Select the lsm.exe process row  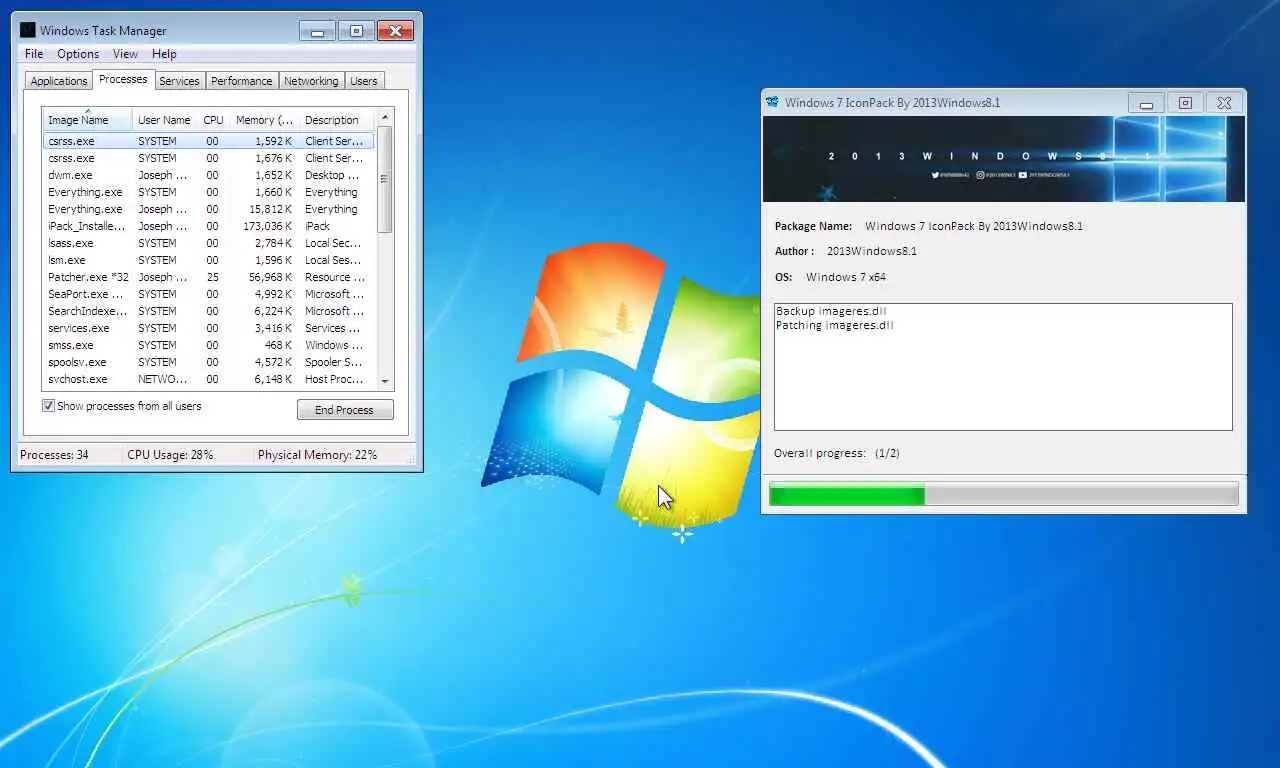208,260
